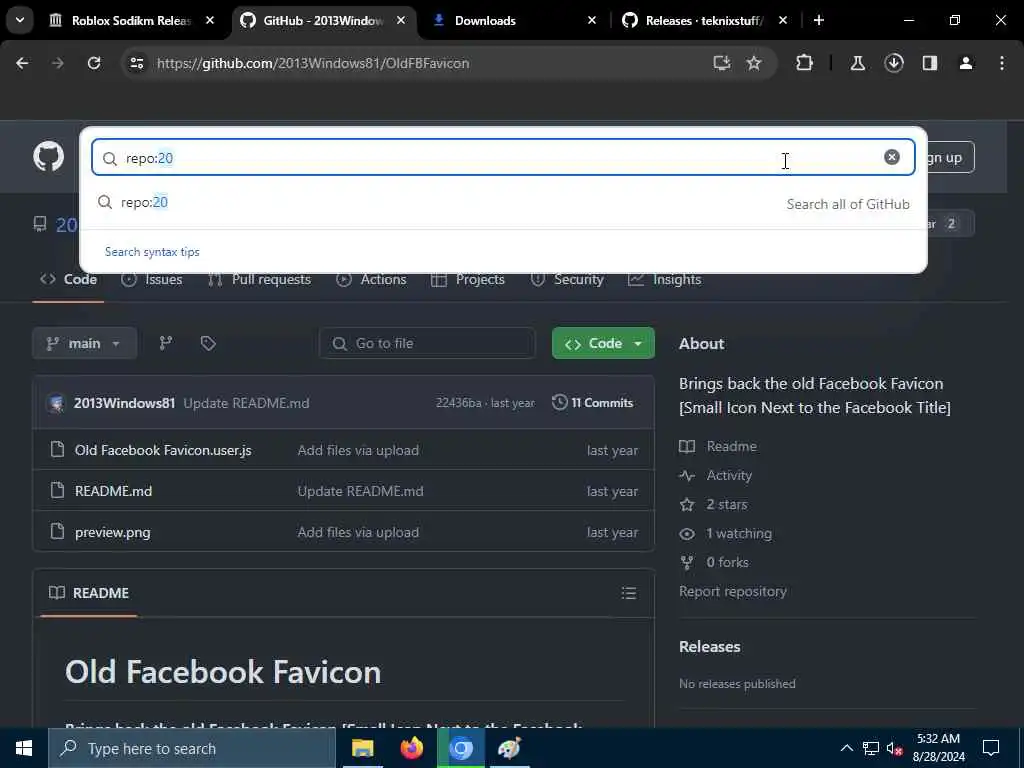Open the Chrome three-dot menu
Image resolution: width=1024 pixels, height=768 pixels.
(x=1002, y=63)
